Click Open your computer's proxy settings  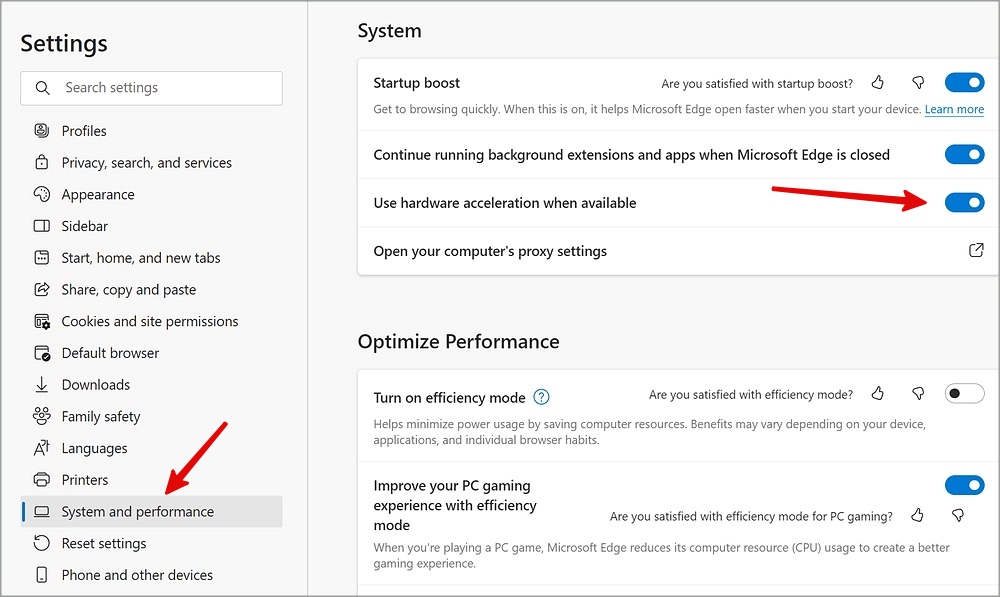[x=679, y=251]
